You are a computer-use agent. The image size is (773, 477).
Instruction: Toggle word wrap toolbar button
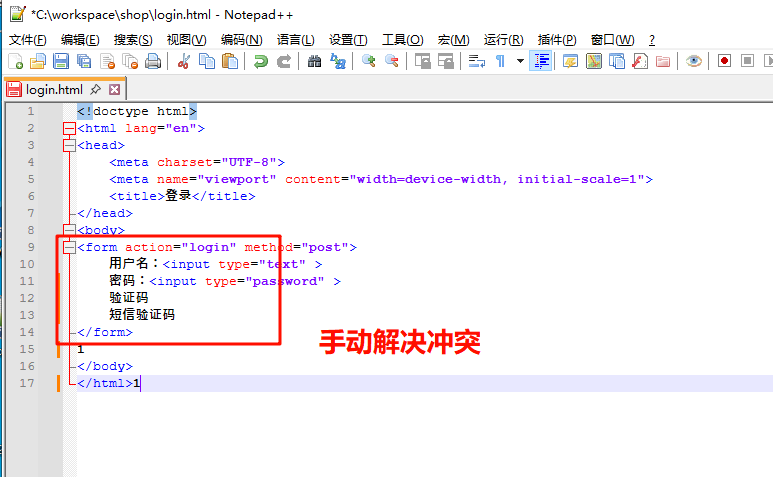tap(477, 62)
